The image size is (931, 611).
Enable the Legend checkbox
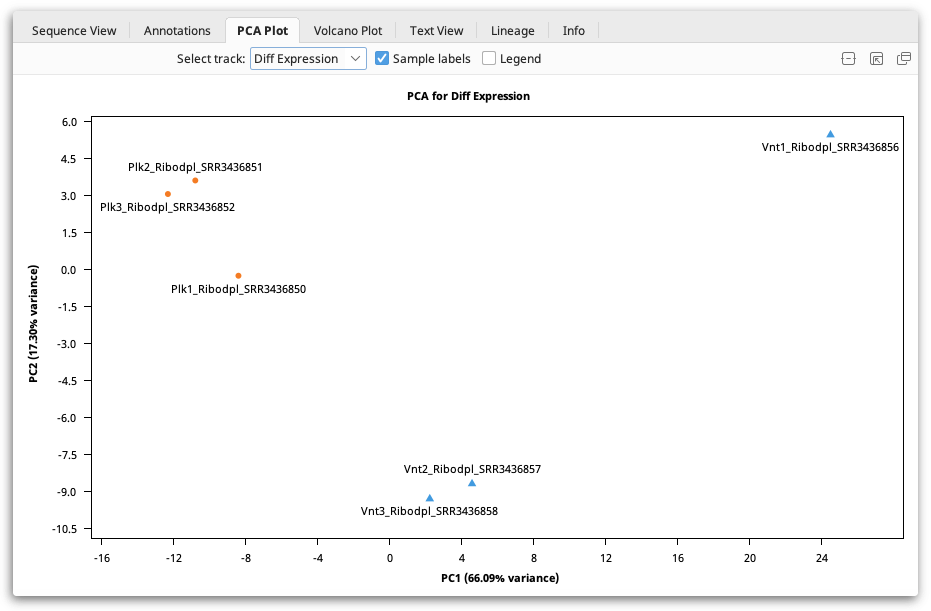click(x=489, y=58)
